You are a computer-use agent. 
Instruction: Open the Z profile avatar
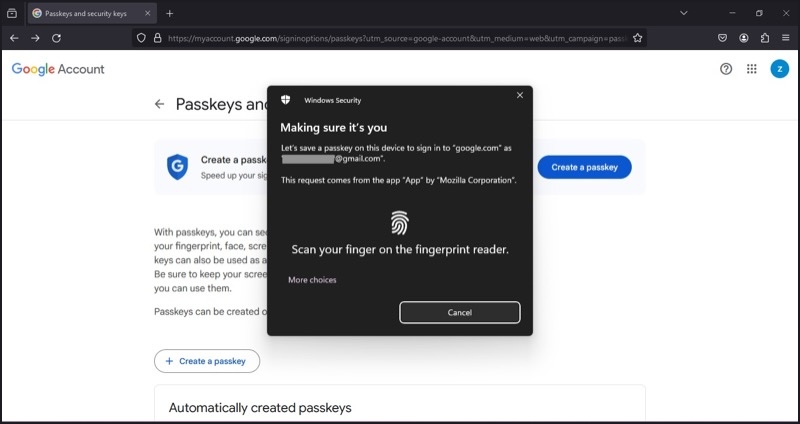tap(779, 69)
